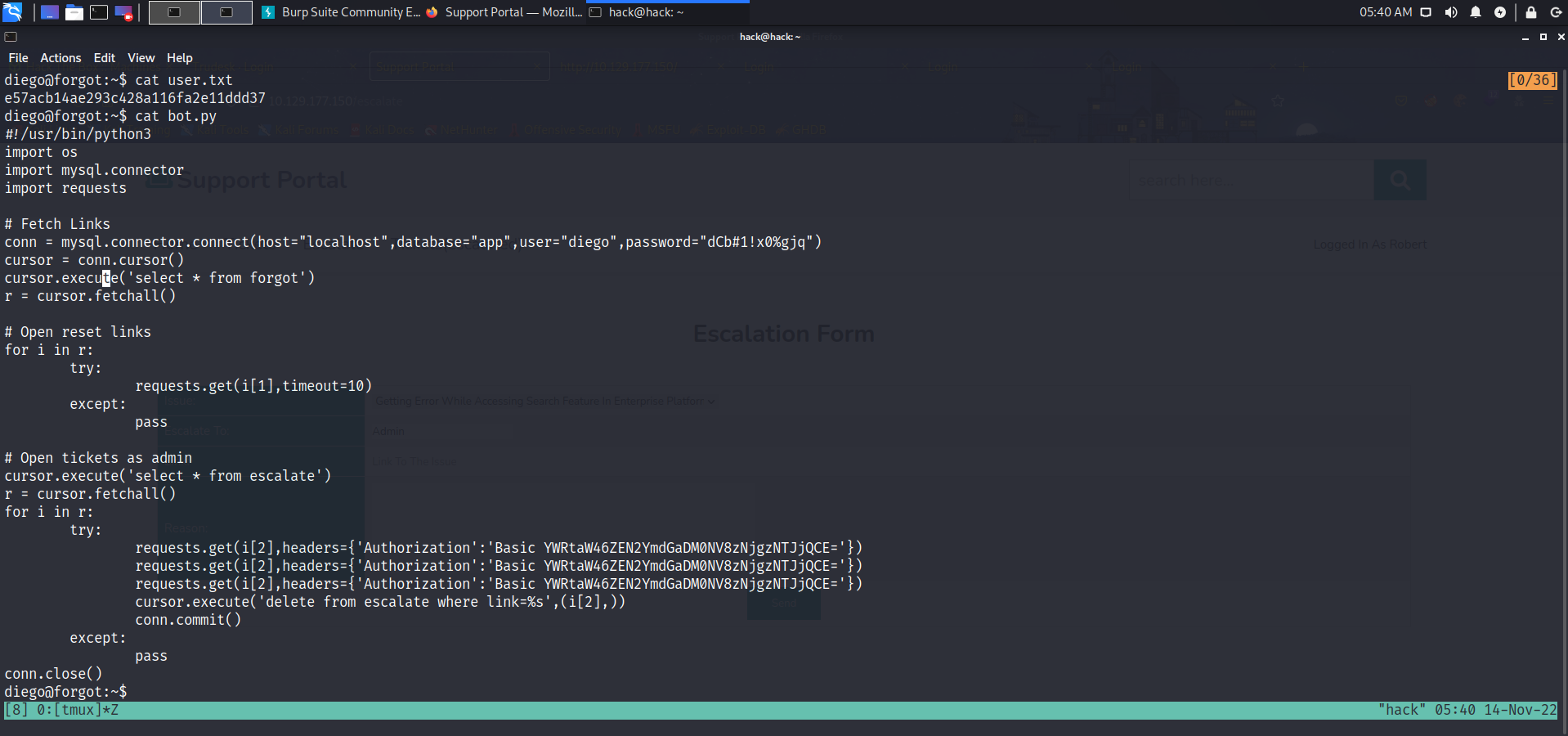Open the View menu
Viewport: 1568px width, 736px height.
tap(141, 58)
